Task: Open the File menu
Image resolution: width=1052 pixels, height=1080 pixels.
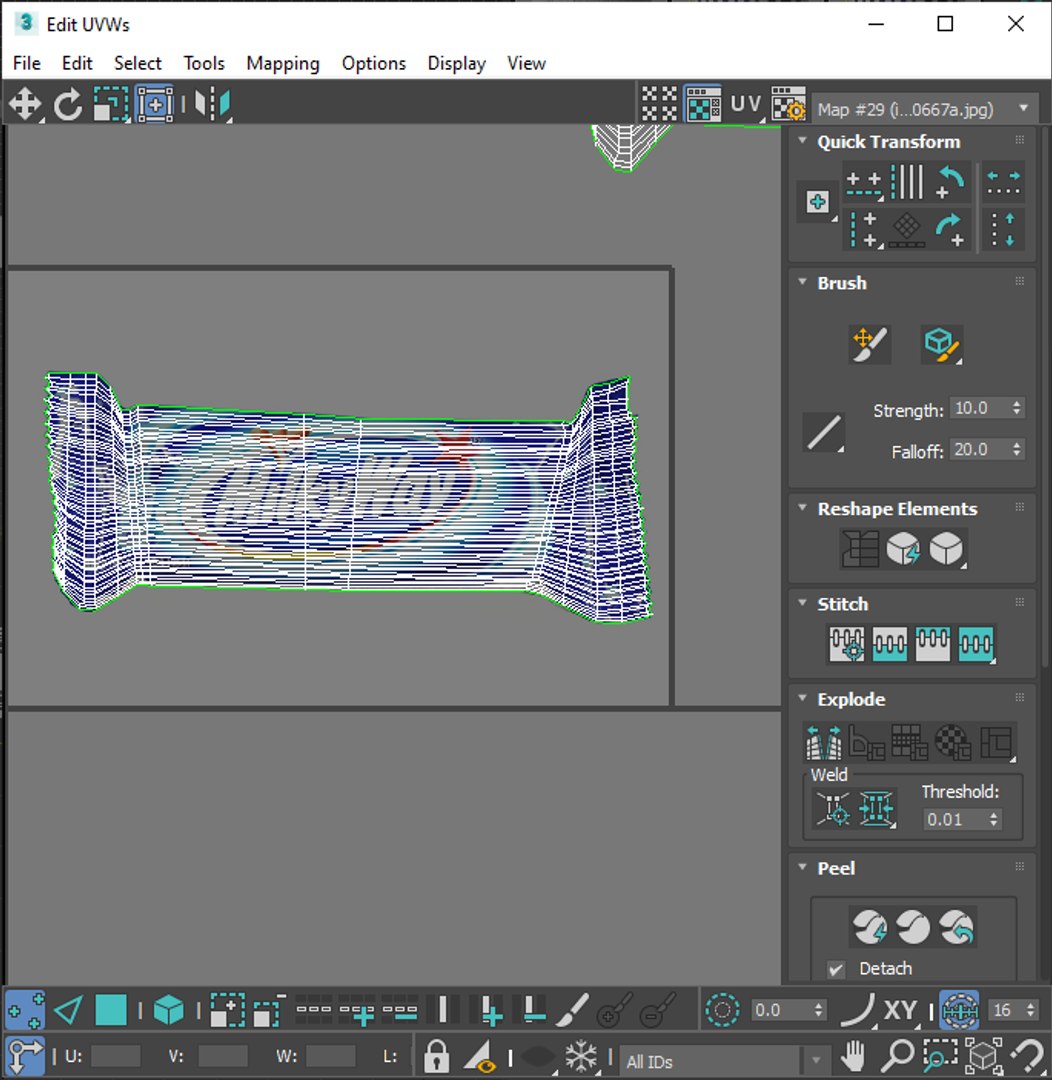Action: coord(27,63)
